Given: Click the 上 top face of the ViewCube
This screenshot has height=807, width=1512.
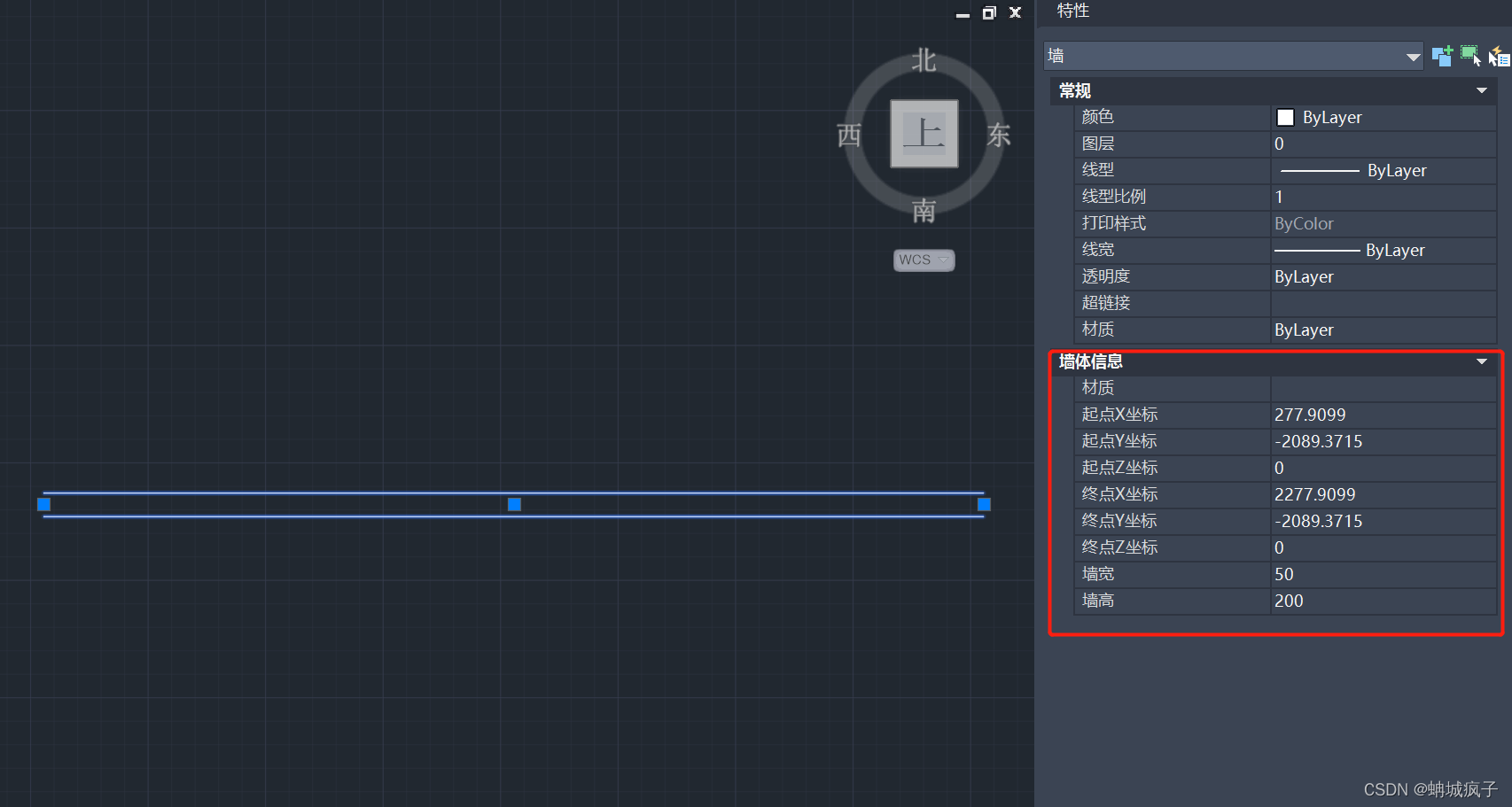Looking at the screenshot, I should point(924,134).
